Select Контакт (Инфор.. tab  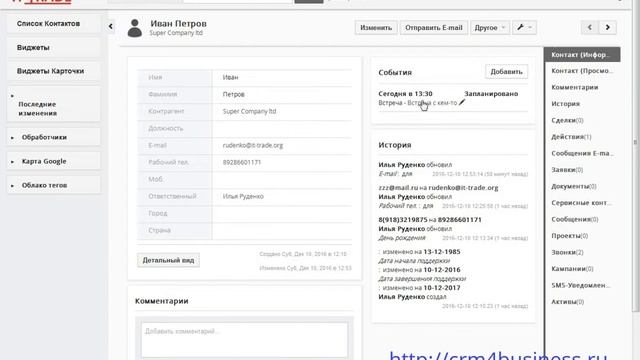click(x=582, y=54)
